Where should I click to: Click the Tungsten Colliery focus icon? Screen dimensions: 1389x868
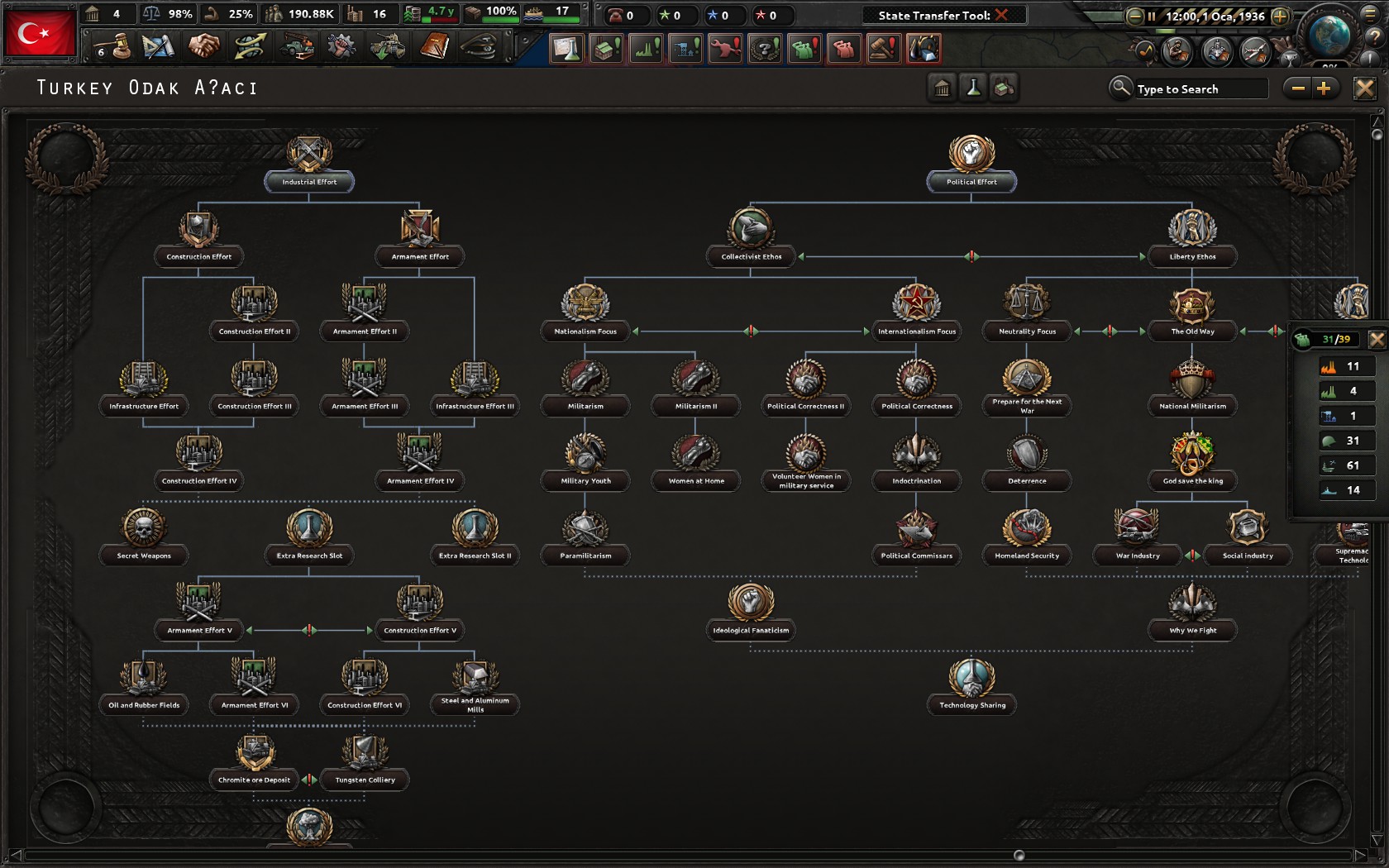[365, 751]
